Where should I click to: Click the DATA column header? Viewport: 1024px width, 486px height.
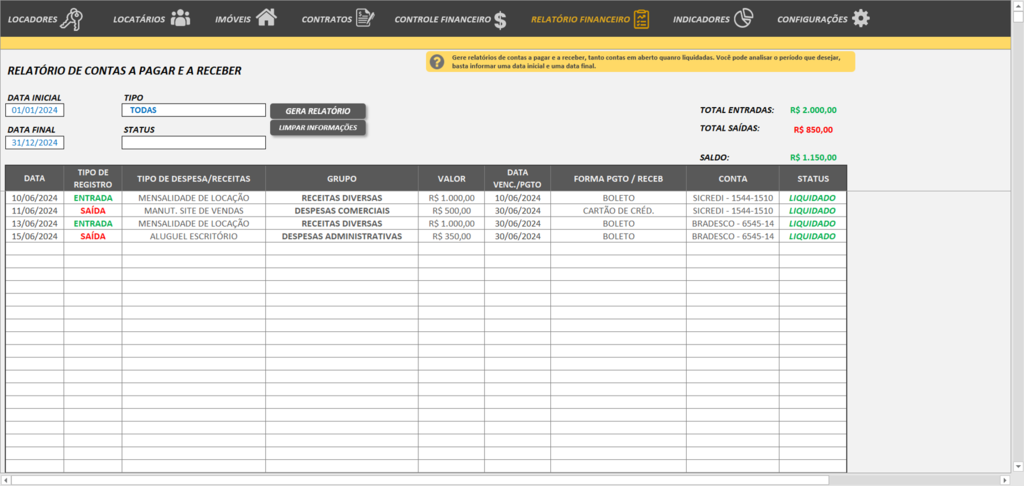click(35, 178)
